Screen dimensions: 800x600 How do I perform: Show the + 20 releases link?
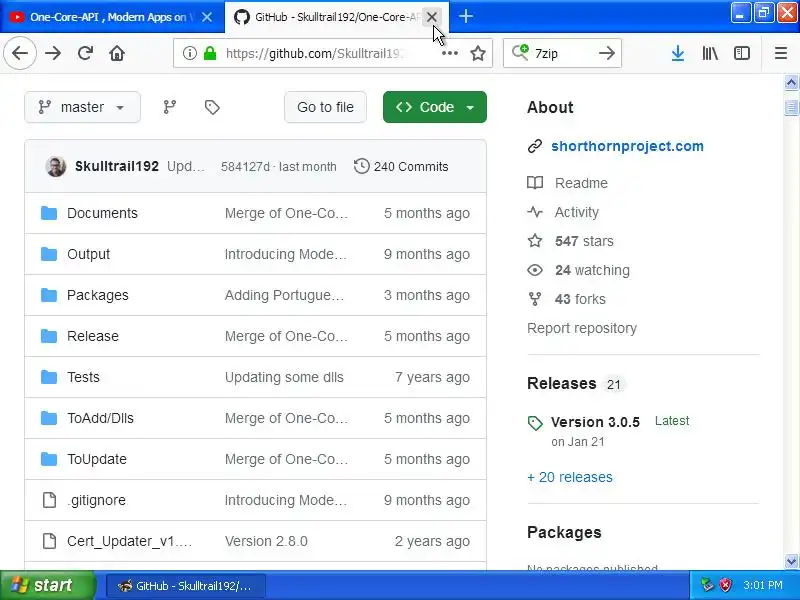(570, 478)
